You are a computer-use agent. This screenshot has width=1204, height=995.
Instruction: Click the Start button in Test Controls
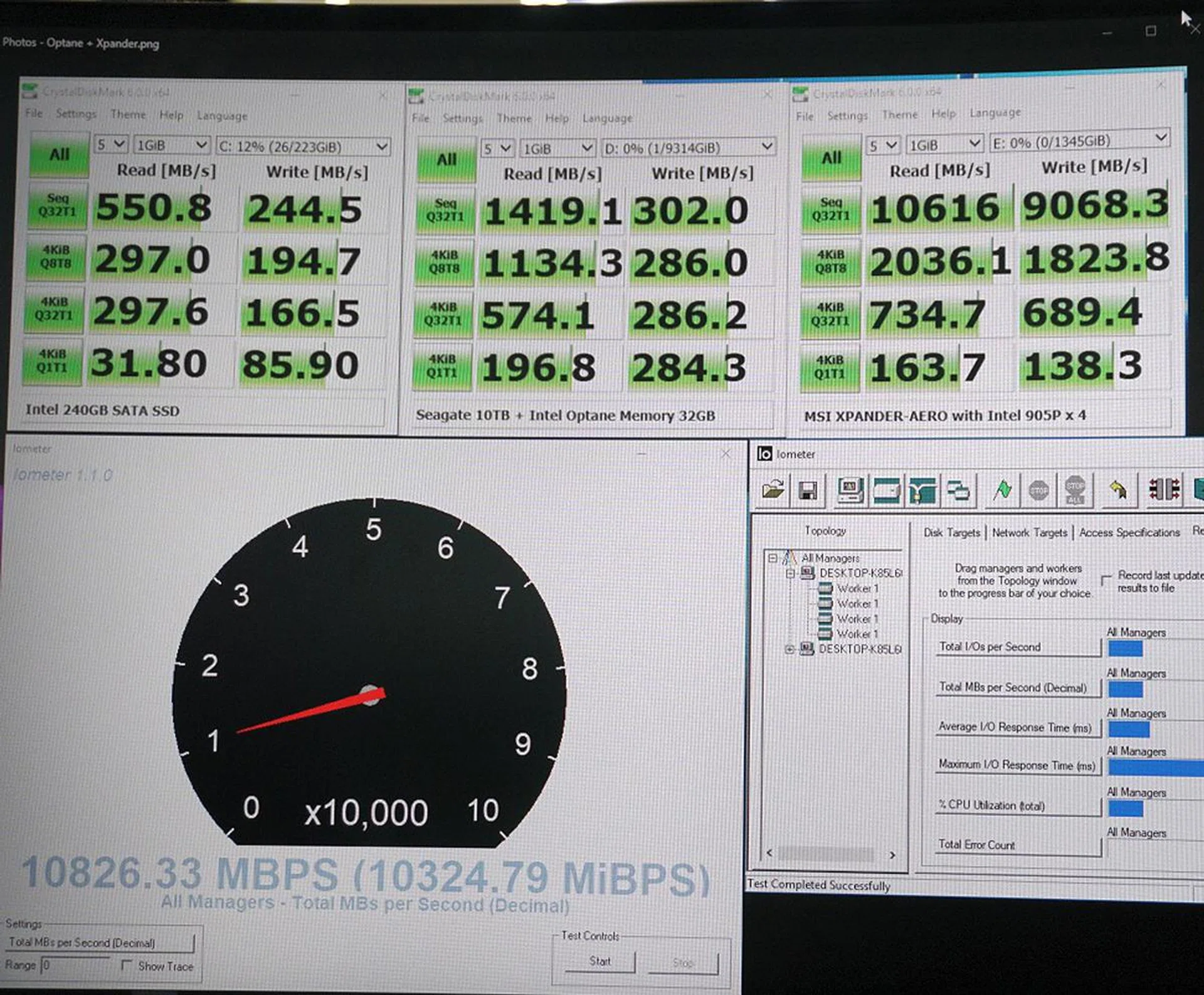pos(599,961)
